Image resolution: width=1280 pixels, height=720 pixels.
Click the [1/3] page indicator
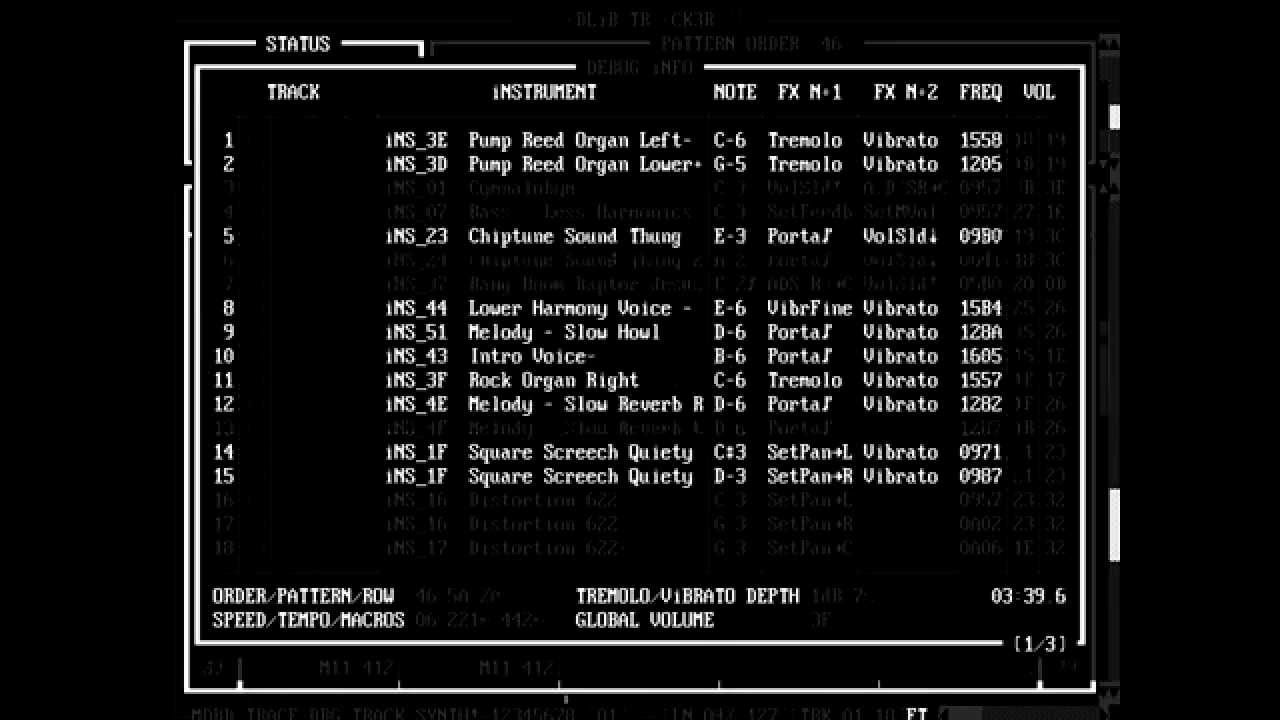(1040, 645)
